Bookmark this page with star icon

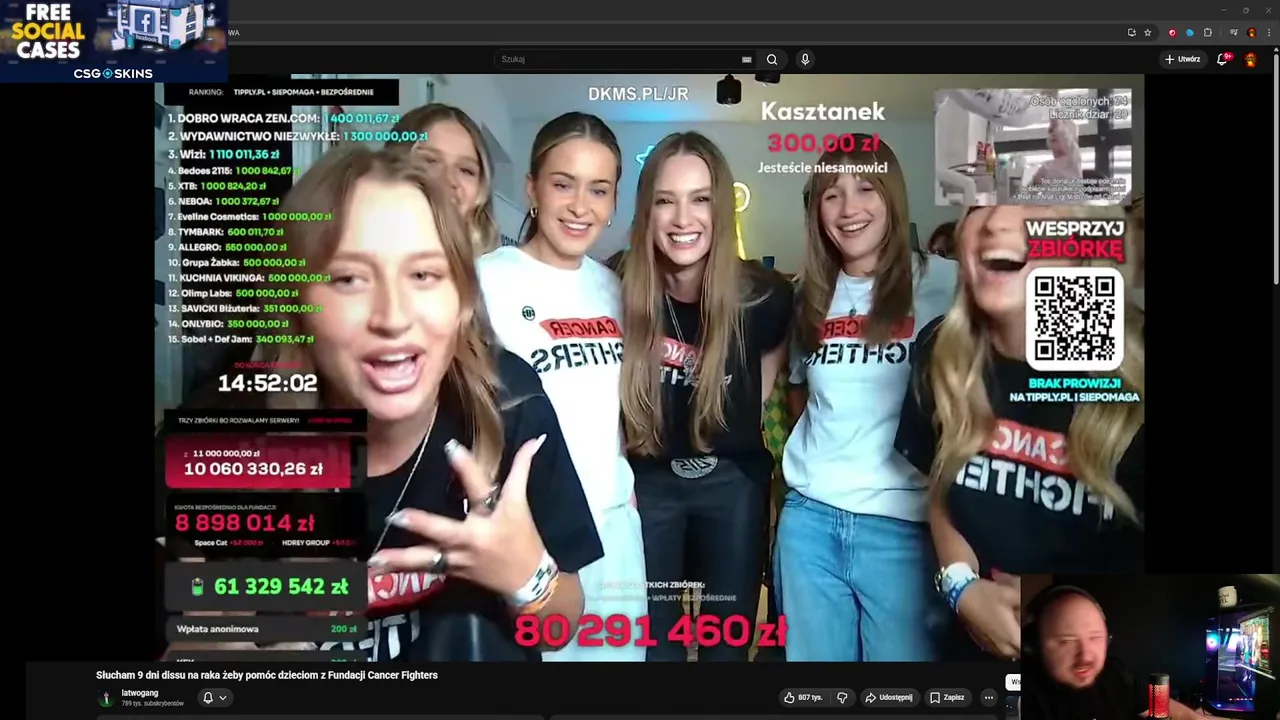coord(1148,32)
